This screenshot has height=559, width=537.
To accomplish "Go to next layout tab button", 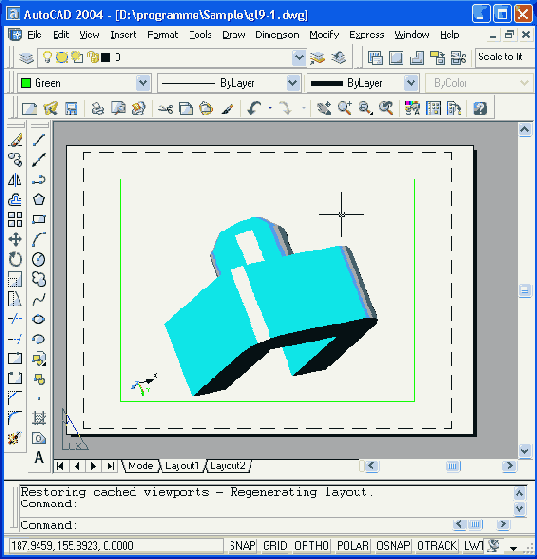I will pyautogui.click(x=93, y=466).
